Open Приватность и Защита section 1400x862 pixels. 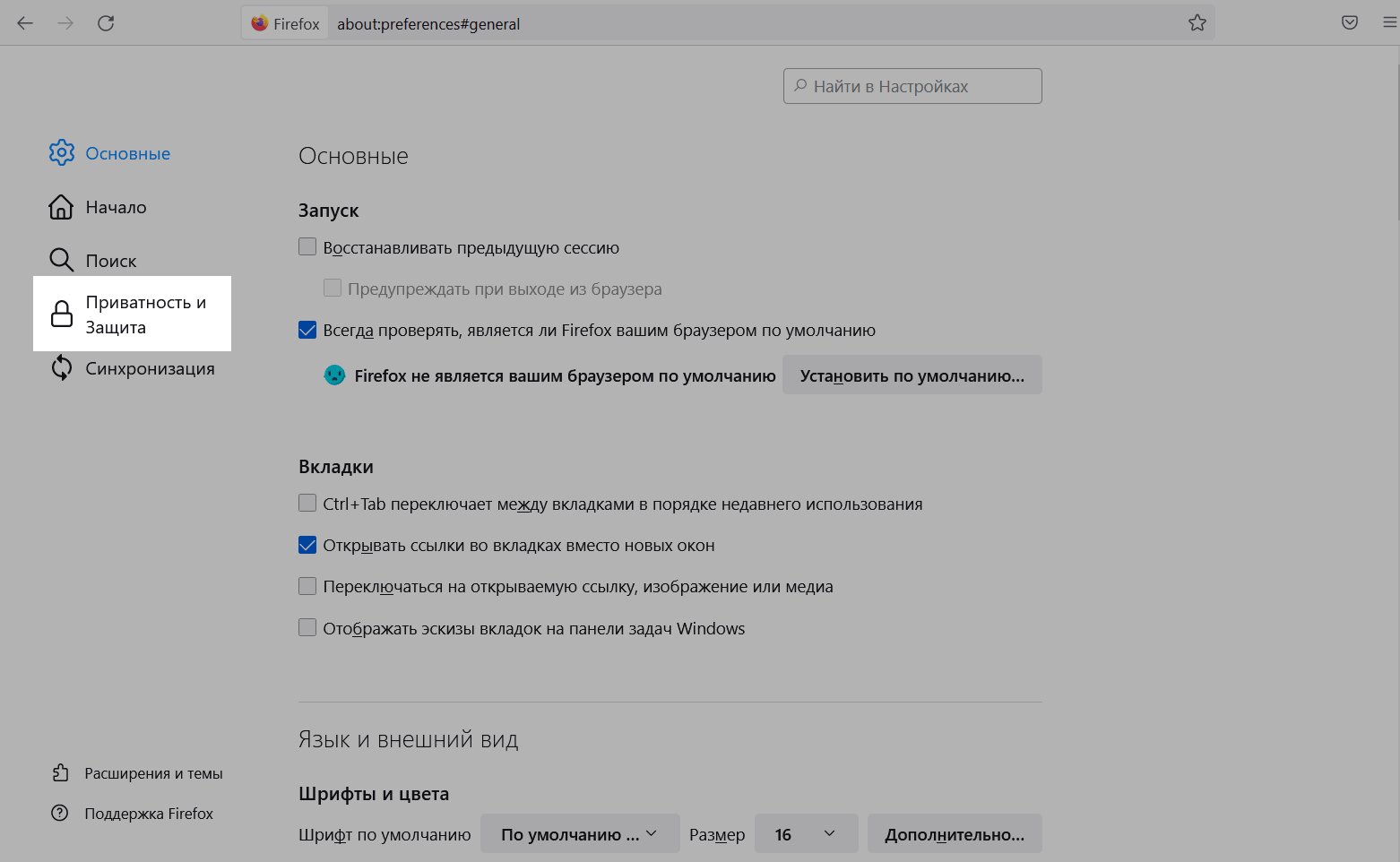[x=133, y=315]
